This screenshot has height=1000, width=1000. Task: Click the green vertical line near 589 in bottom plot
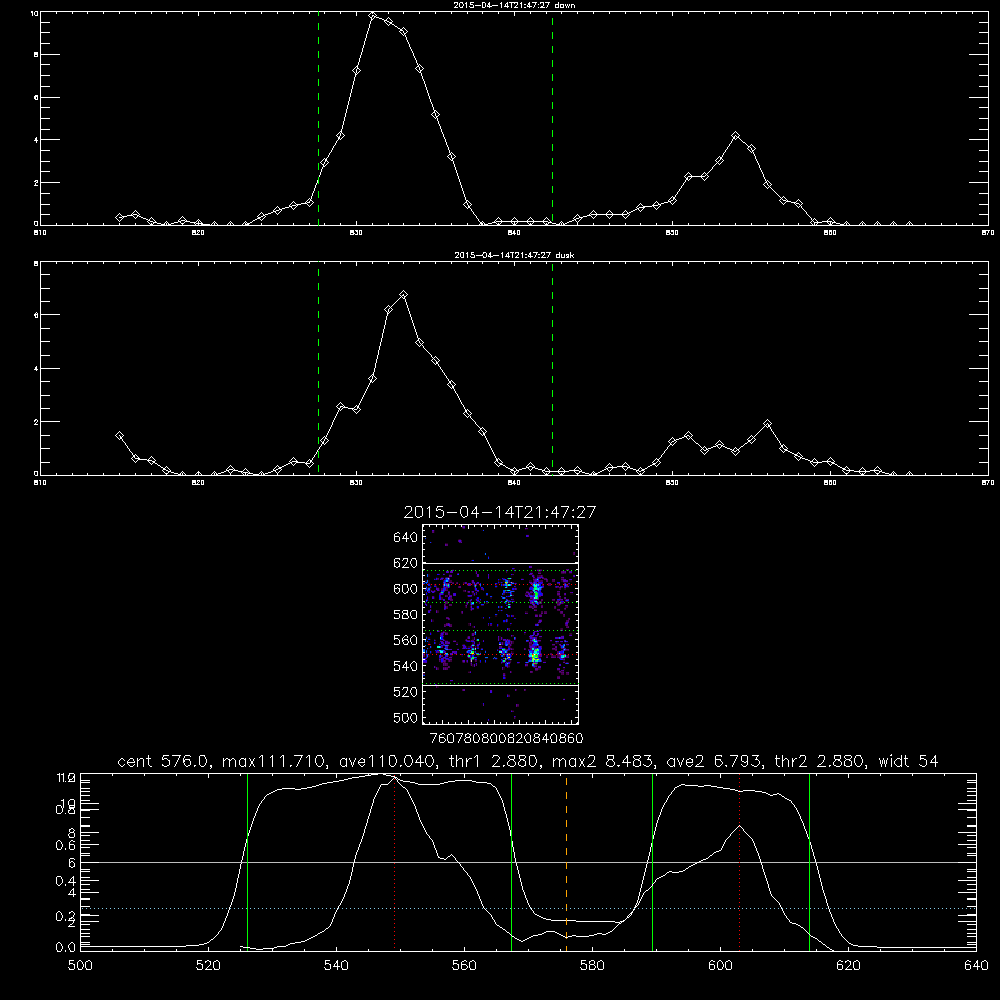click(x=652, y=861)
